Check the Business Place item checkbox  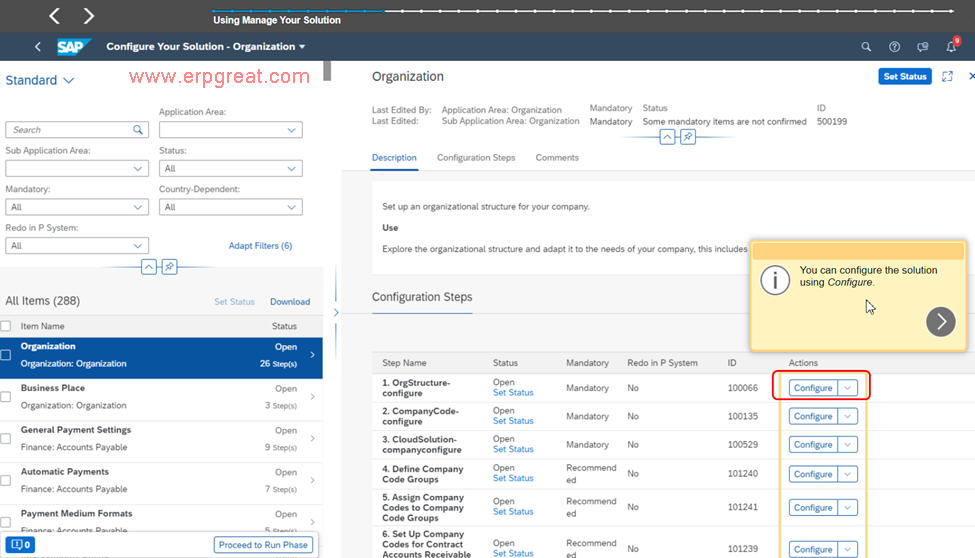coord(6,396)
